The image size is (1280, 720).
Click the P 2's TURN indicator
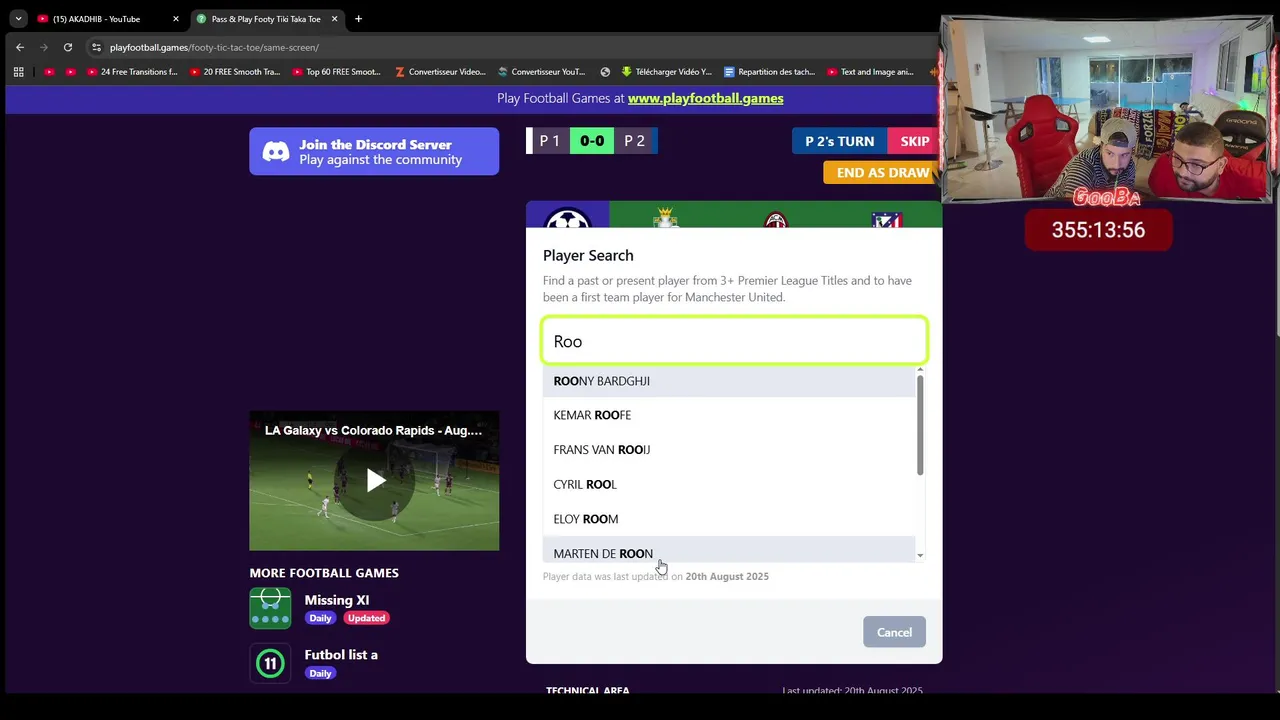click(839, 141)
